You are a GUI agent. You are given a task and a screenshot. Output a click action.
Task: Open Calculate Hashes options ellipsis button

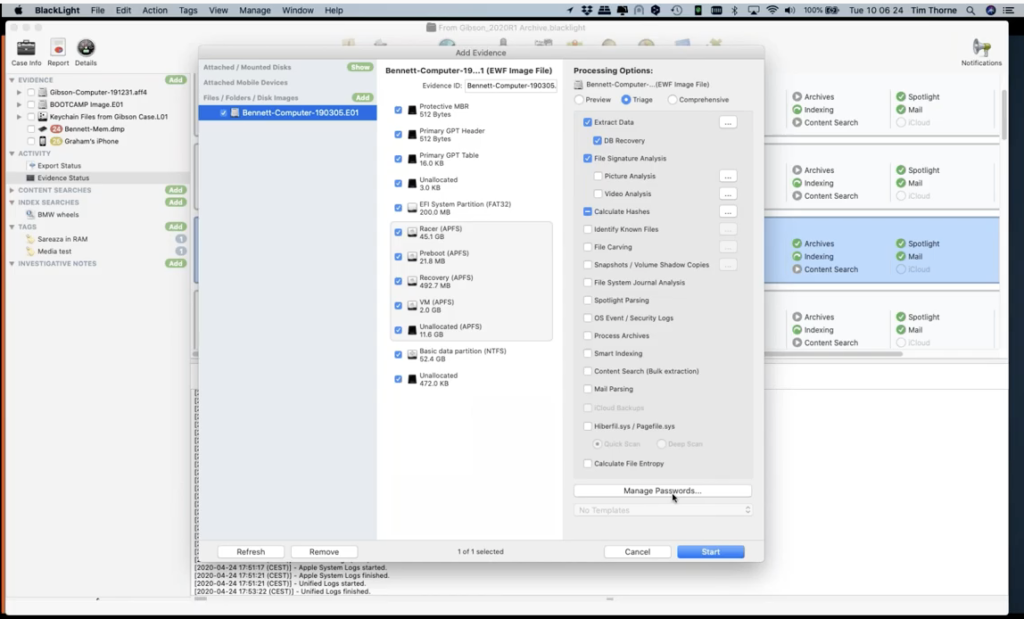click(x=728, y=212)
